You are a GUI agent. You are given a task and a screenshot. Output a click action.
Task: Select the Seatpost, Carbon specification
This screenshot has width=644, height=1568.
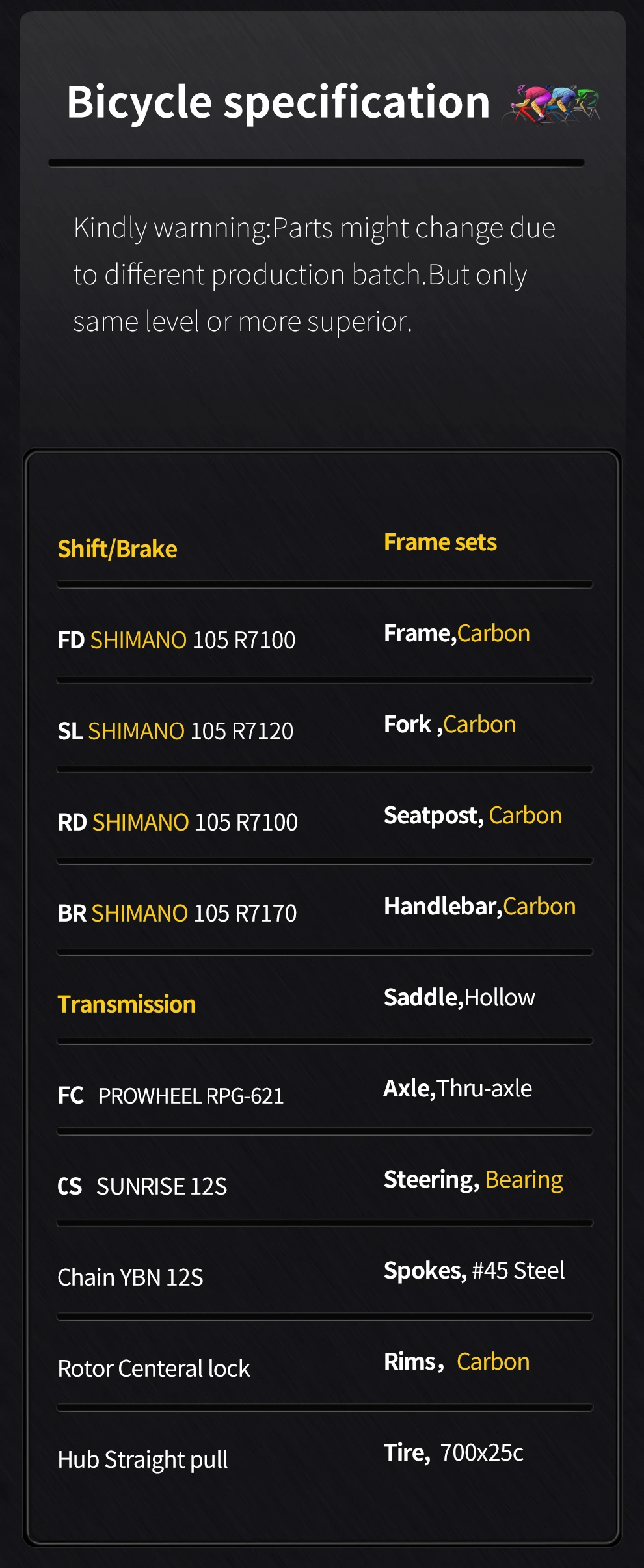tap(473, 816)
